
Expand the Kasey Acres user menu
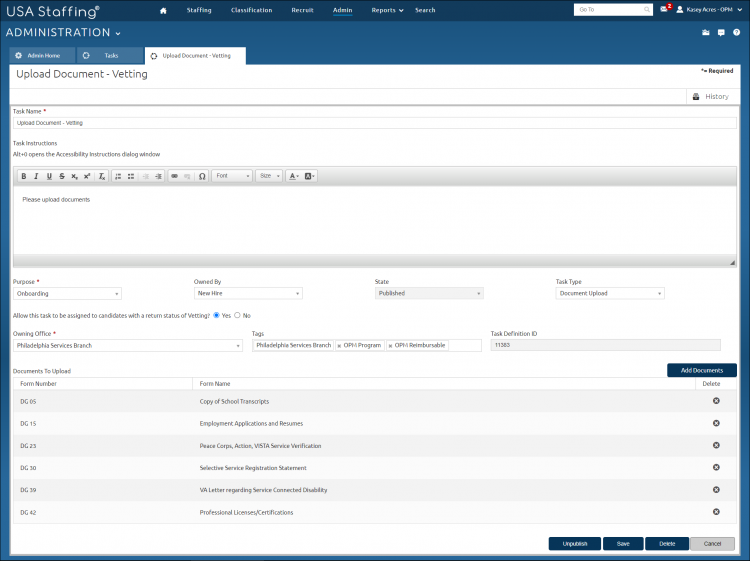(x=739, y=10)
